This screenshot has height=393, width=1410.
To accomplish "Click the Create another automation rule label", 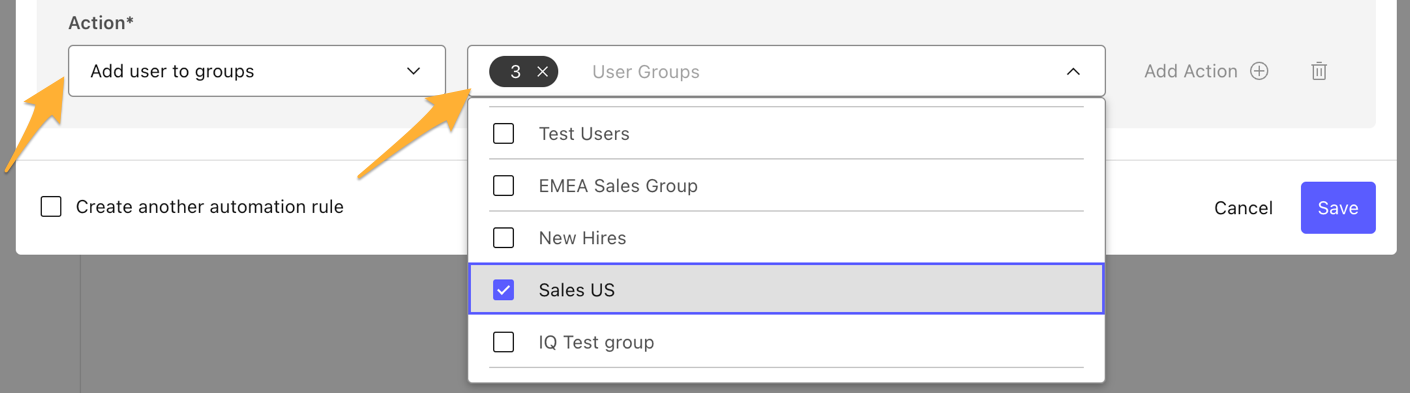I will tap(210, 207).
